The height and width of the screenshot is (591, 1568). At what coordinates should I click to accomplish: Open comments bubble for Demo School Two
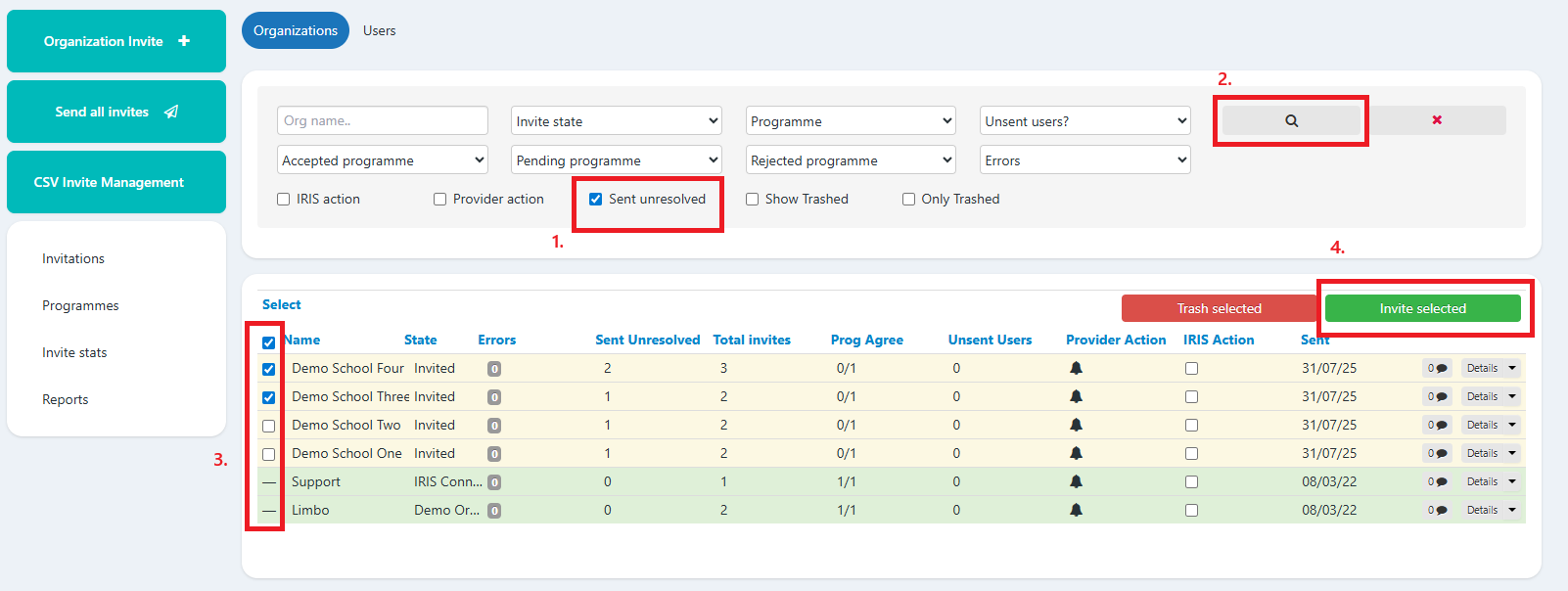1437,425
